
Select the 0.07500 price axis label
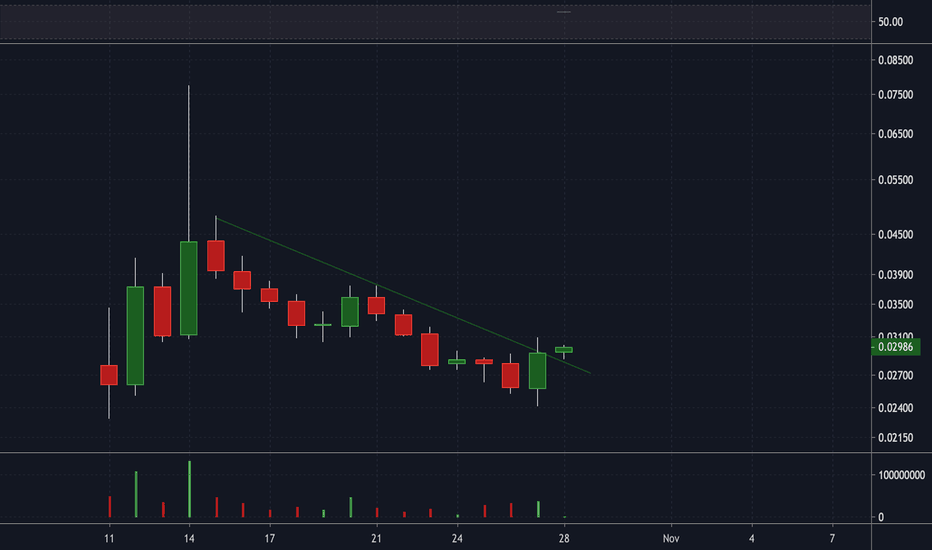click(895, 95)
